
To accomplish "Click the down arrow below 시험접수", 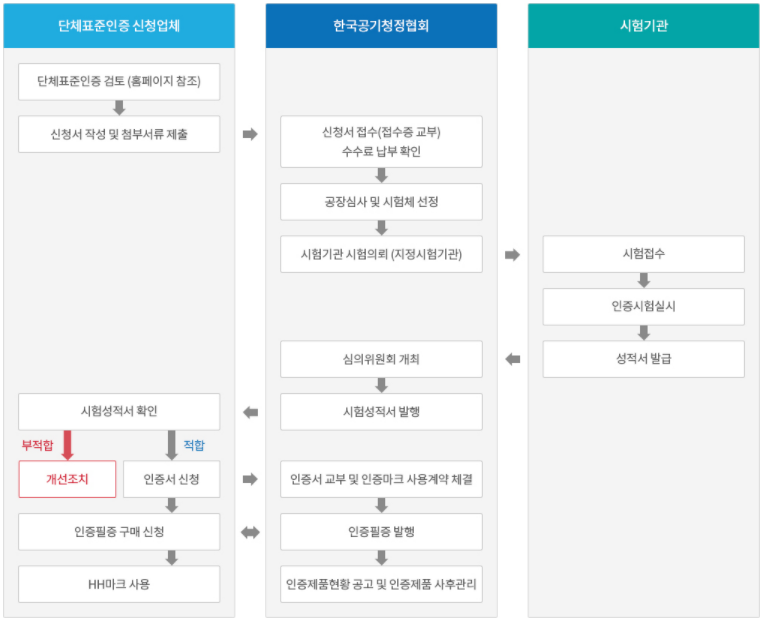I will click(x=644, y=280).
